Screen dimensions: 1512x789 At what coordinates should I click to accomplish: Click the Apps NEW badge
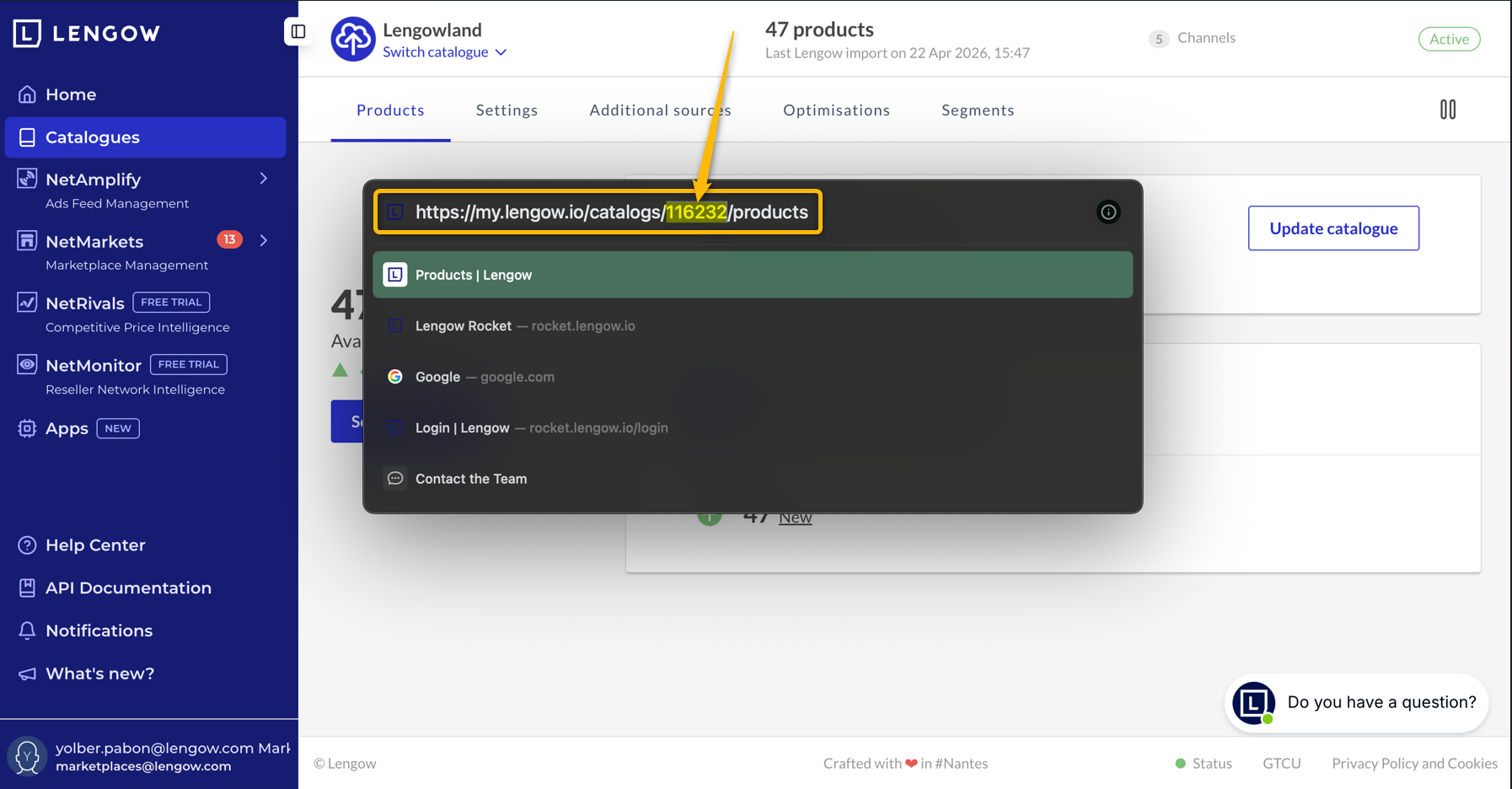click(x=118, y=428)
